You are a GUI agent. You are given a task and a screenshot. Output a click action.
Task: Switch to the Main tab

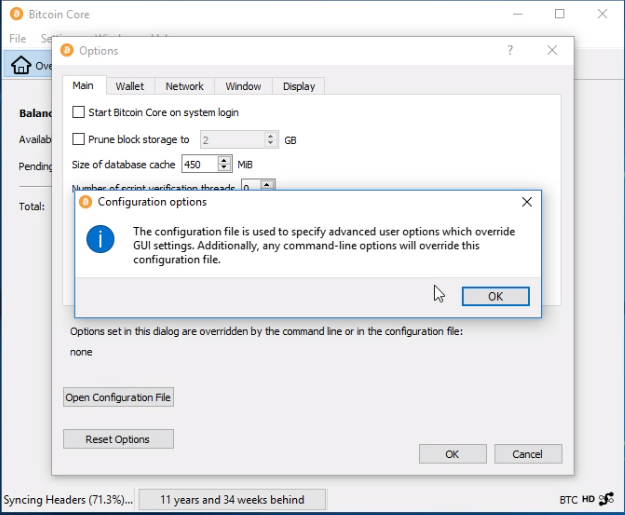[83, 86]
